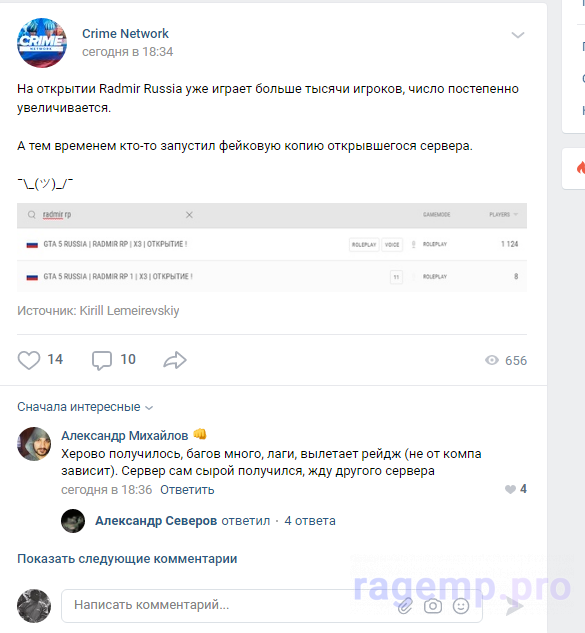Like the Crime Network post with heart icon
This screenshot has width=585, height=633.
(x=29, y=360)
